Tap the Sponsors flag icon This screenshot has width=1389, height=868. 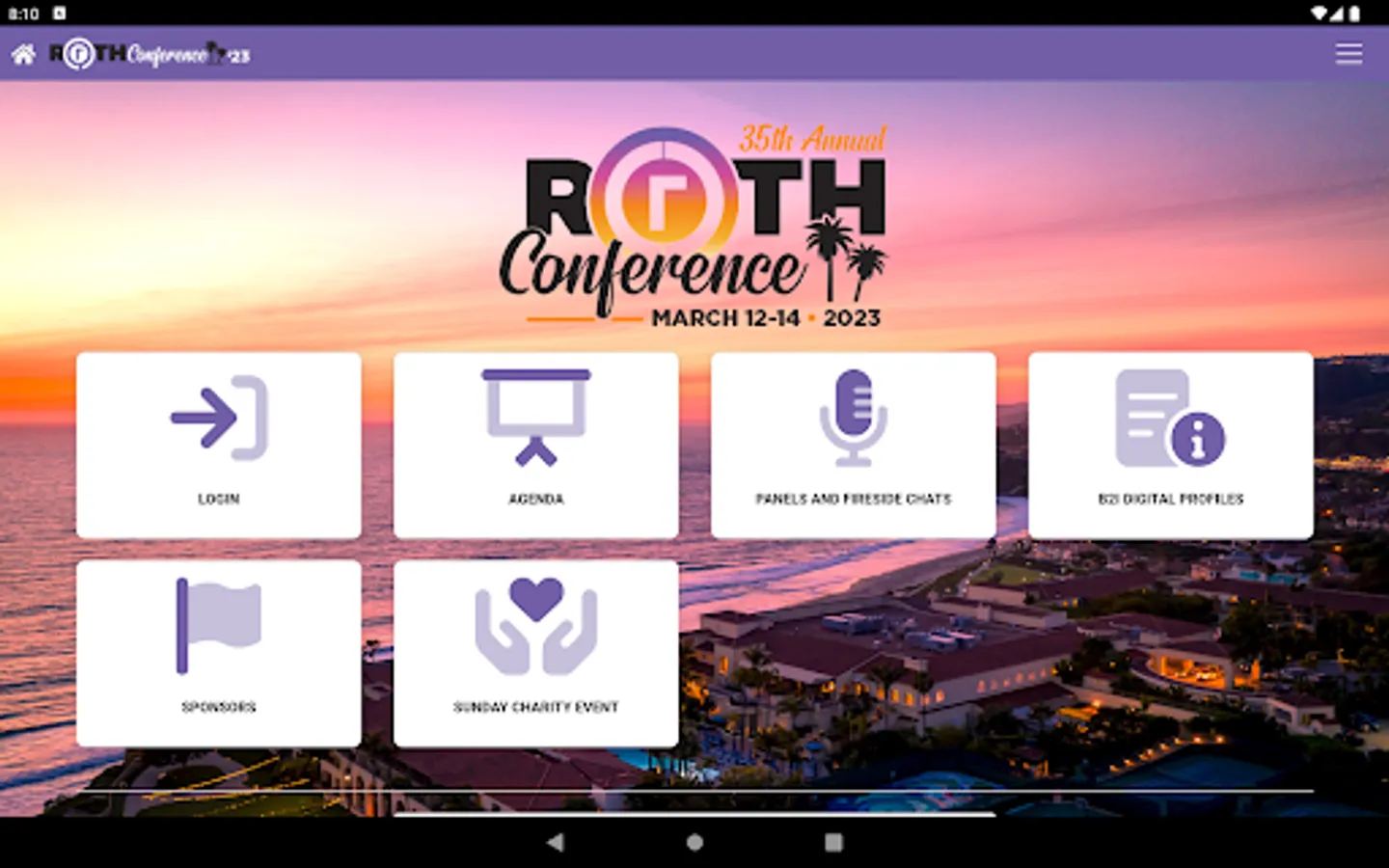pos(219,626)
